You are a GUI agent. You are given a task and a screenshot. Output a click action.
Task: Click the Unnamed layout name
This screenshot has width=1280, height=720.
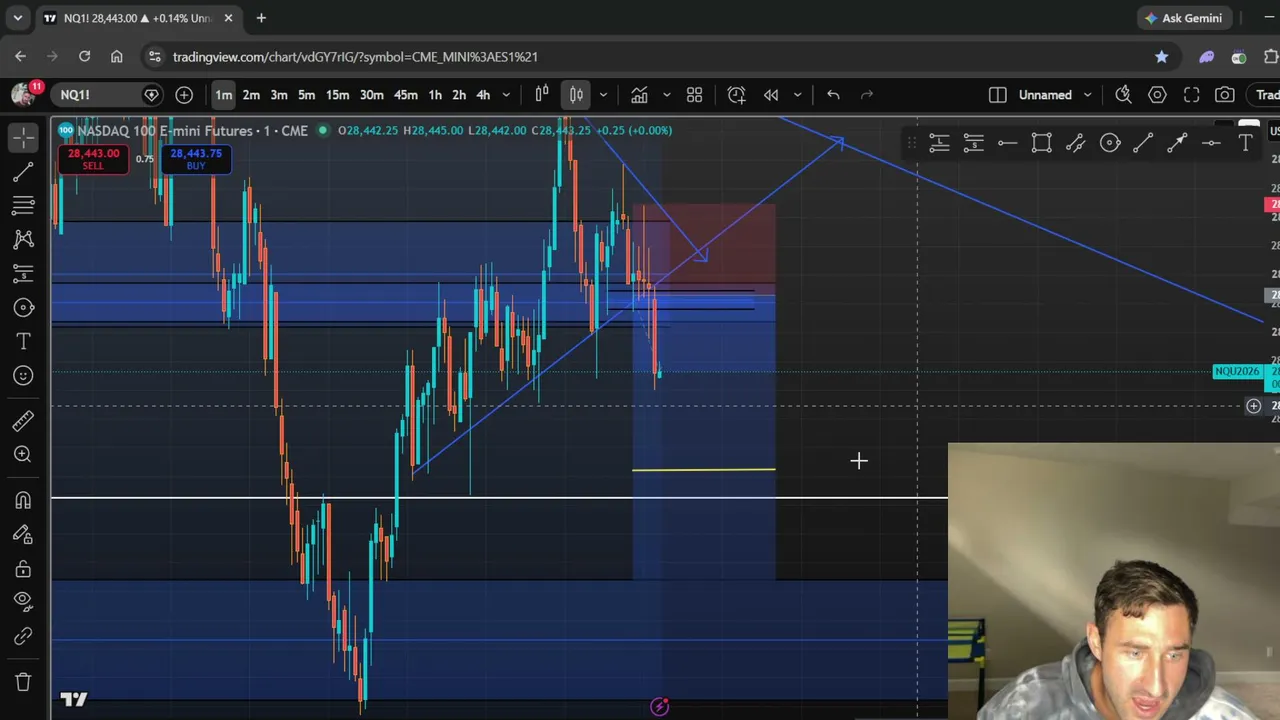pos(1045,95)
